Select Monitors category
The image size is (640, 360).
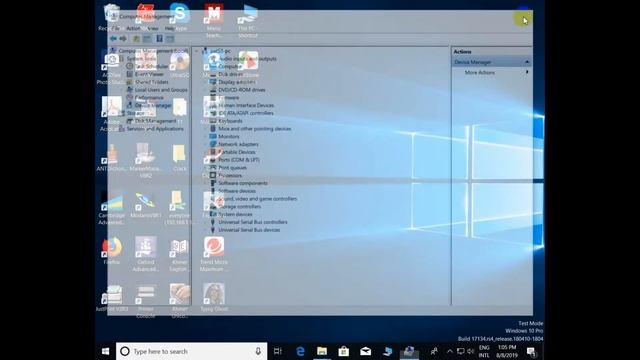(229, 136)
